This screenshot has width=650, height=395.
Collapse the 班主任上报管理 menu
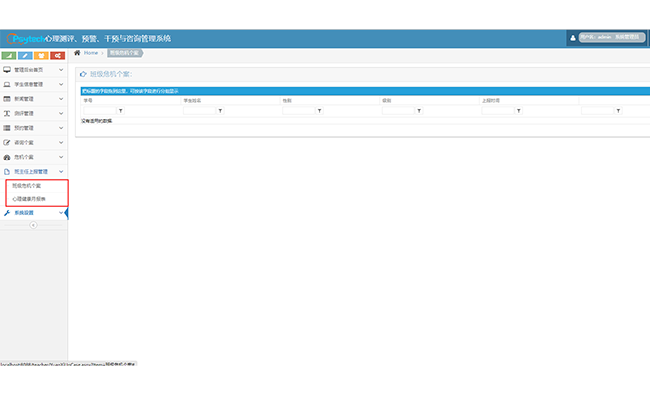coord(34,172)
